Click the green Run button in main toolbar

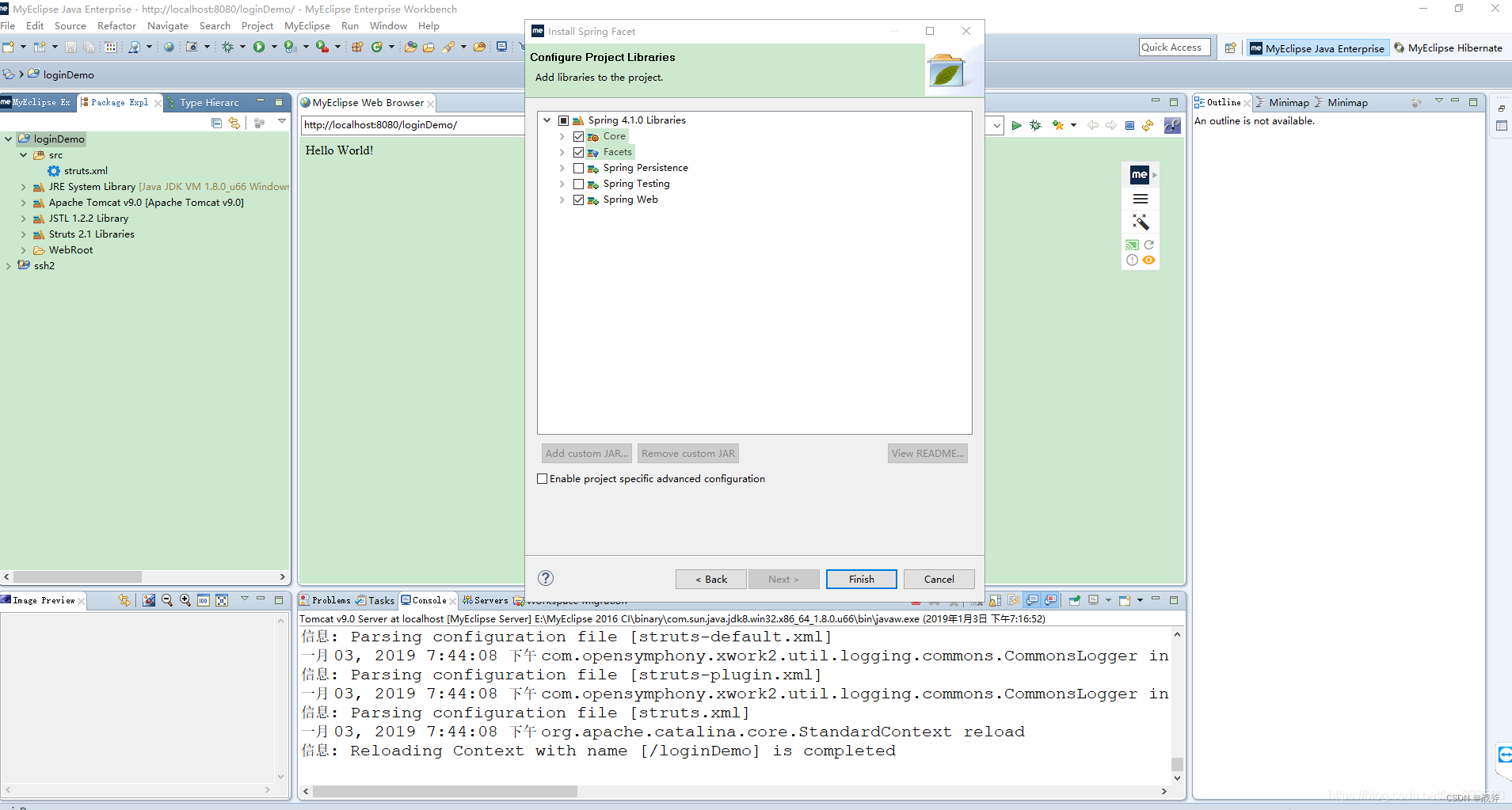259,48
